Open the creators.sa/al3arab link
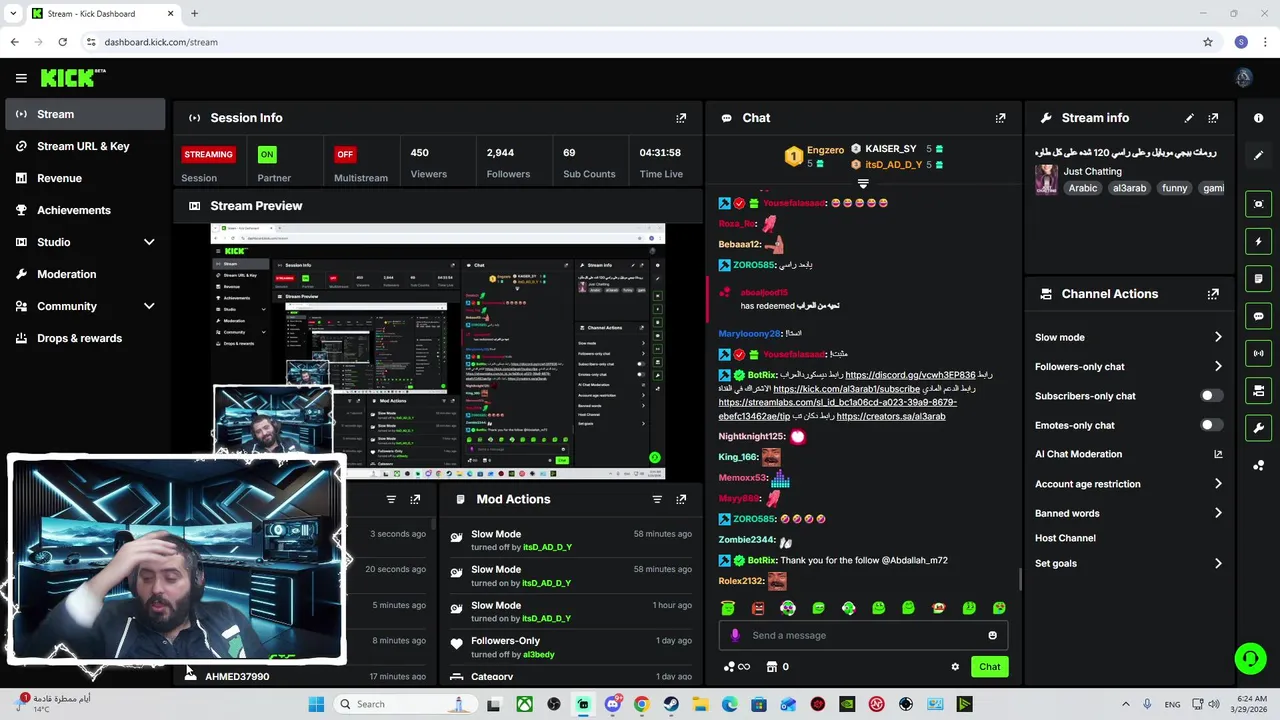 (891, 416)
